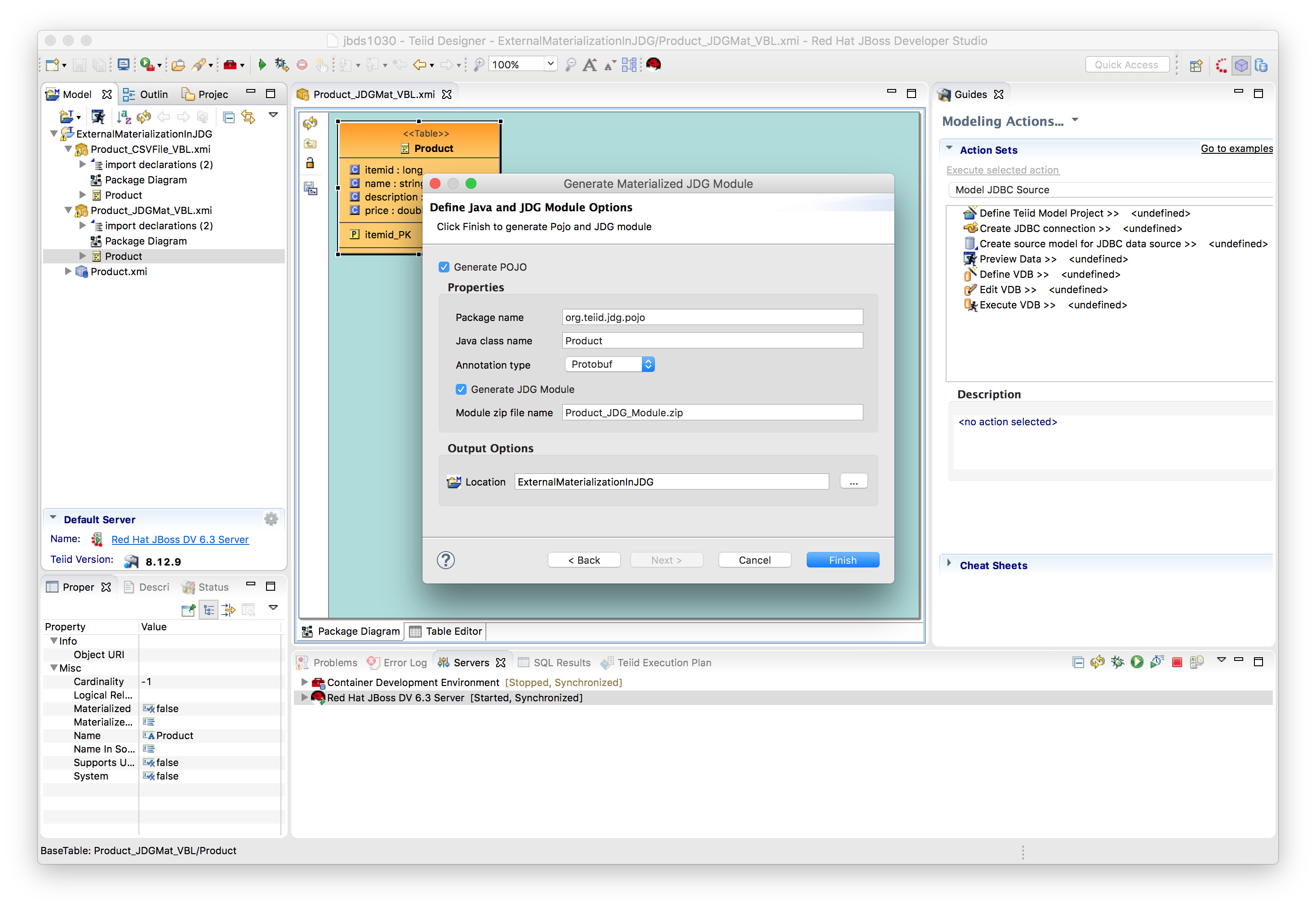Open the Red Hat JBoss DV 6.3 Server link
1316x909 pixels.
click(180, 539)
